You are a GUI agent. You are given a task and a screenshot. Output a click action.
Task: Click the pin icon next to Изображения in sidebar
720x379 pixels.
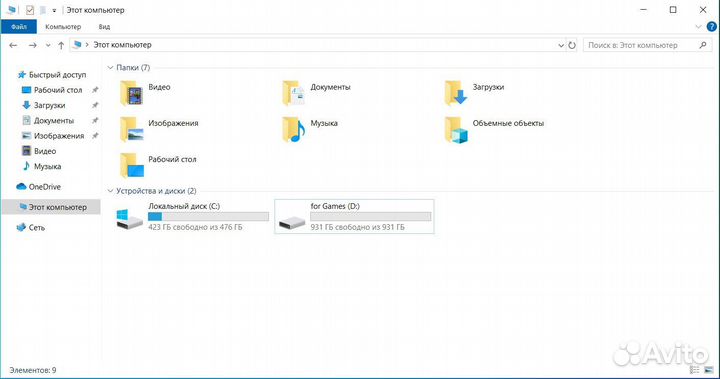pyautogui.click(x=95, y=136)
